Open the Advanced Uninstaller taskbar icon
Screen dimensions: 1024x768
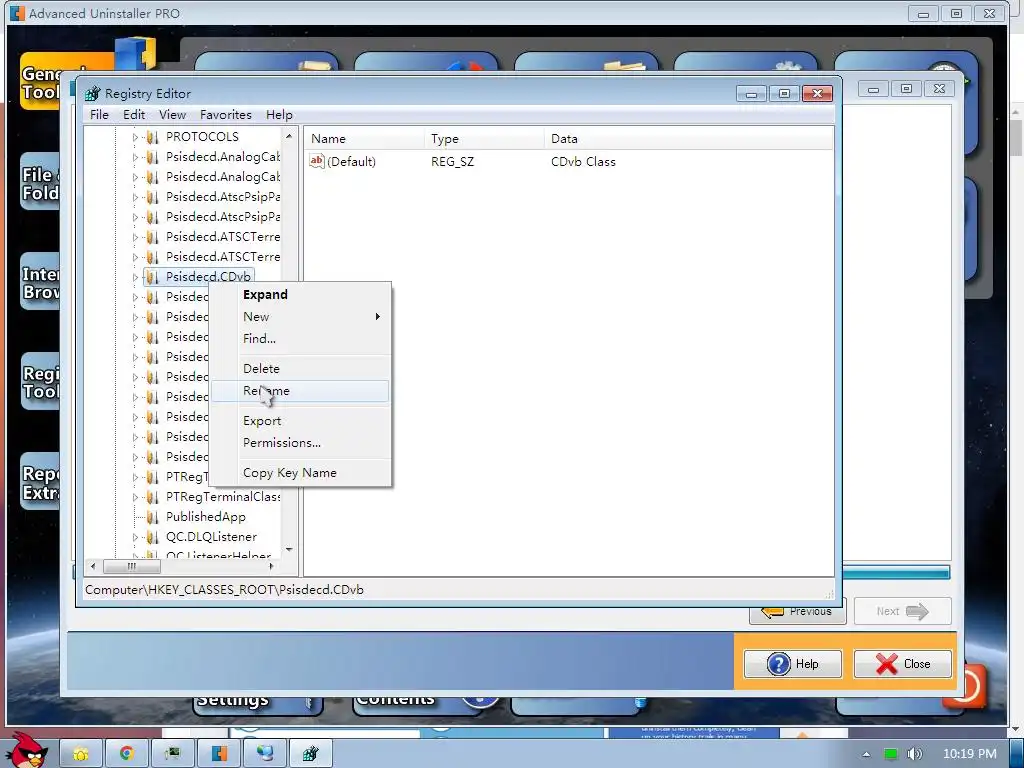(219, 754)
